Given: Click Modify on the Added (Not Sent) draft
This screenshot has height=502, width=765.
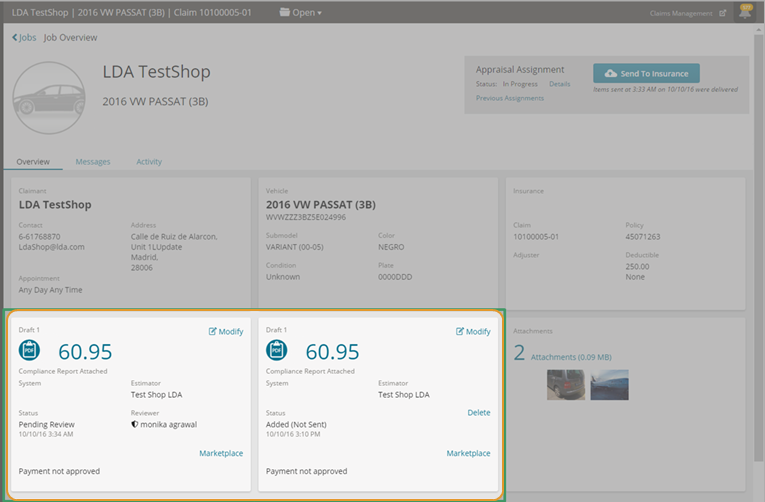Looking at the screenshot, I should tap(473, 331).
